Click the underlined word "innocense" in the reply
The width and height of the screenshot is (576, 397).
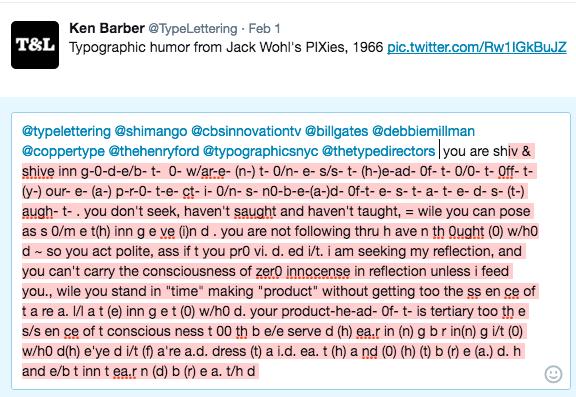pyautogui.click(x=318, y=271)
